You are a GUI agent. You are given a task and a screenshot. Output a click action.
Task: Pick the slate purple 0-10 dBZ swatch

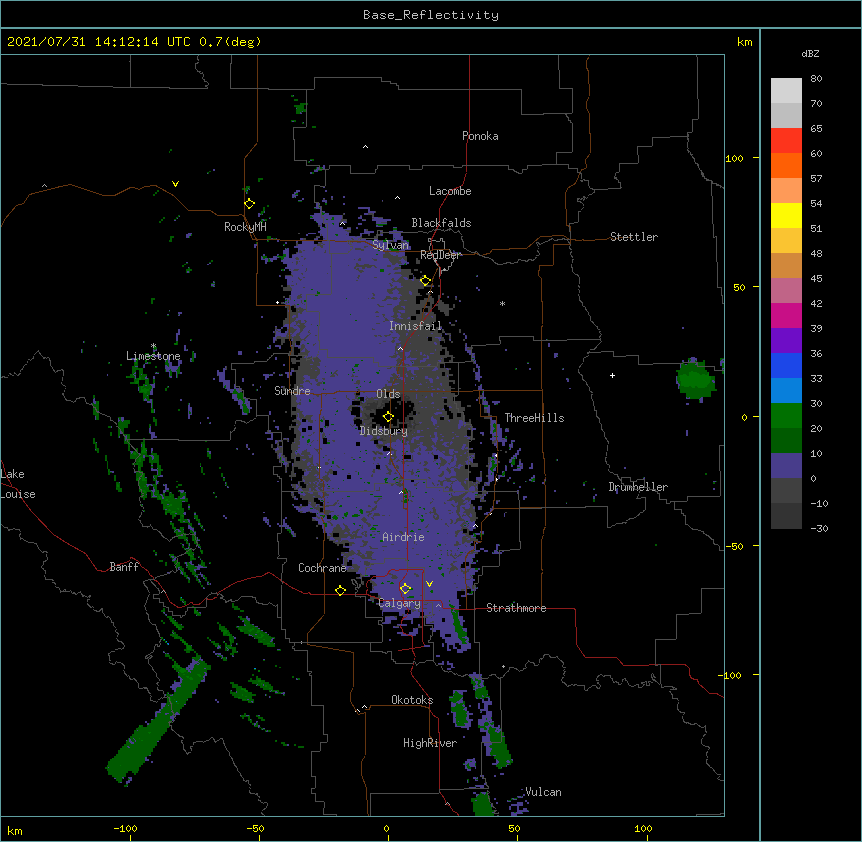point(786,466)
